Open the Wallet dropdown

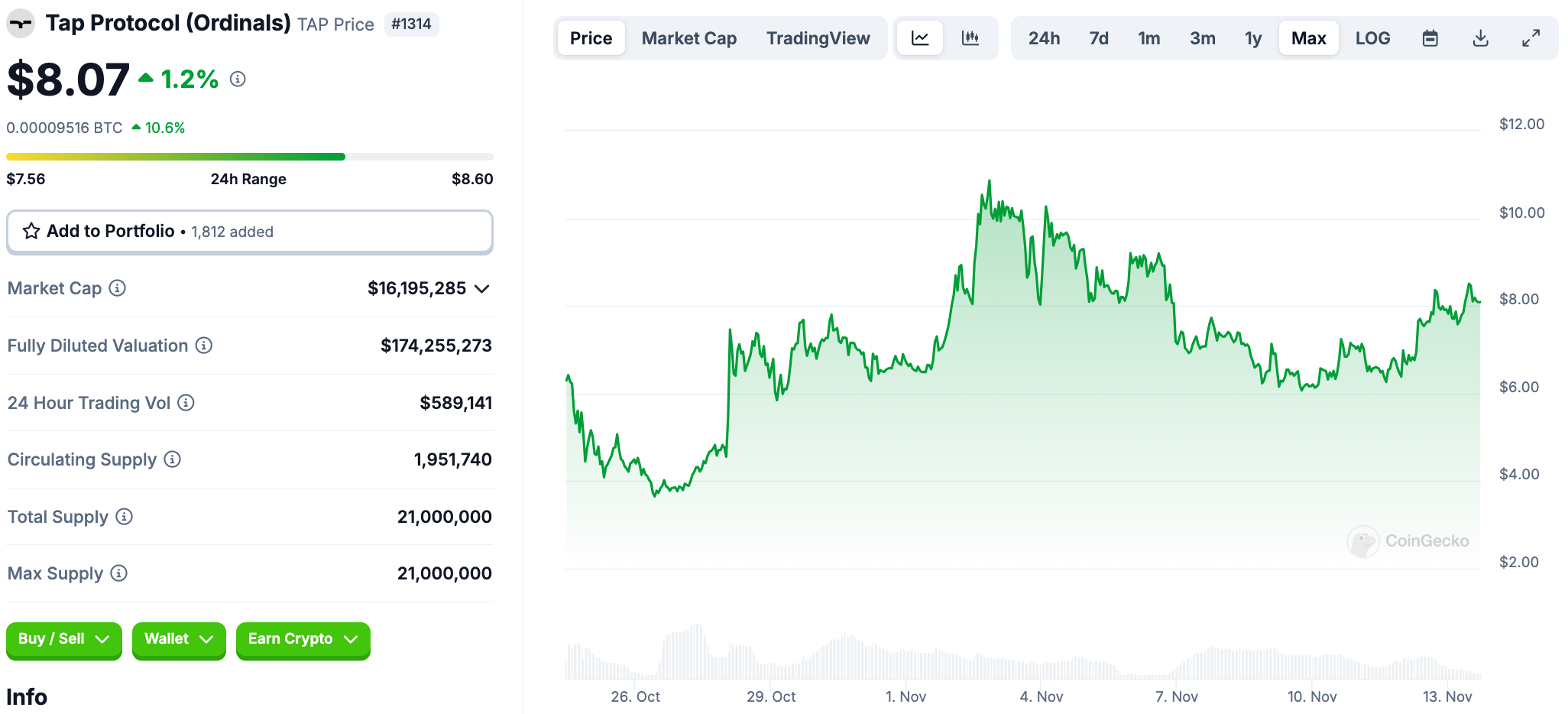[179, 640]
